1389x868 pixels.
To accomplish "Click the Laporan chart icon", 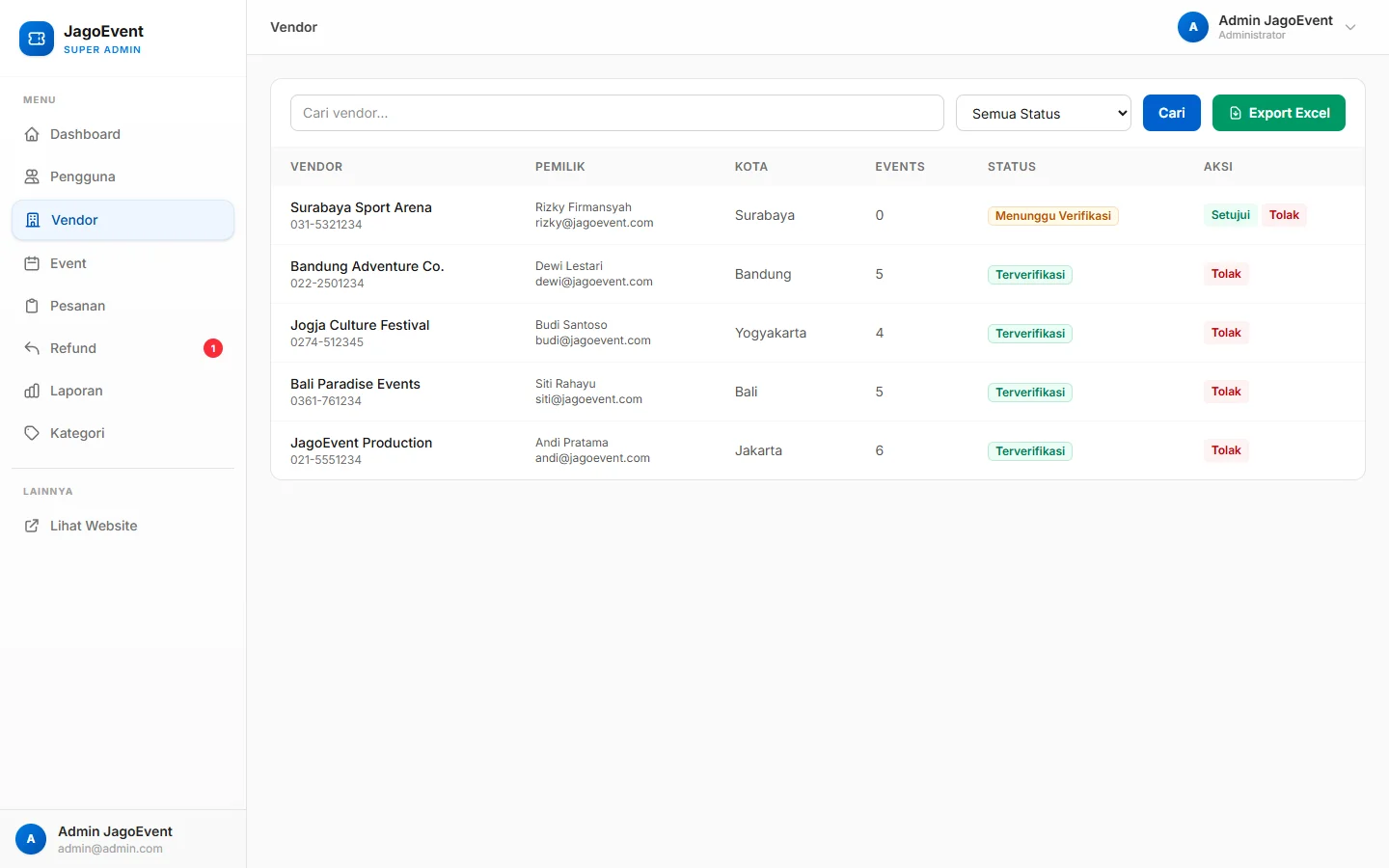I will point(32,391).
